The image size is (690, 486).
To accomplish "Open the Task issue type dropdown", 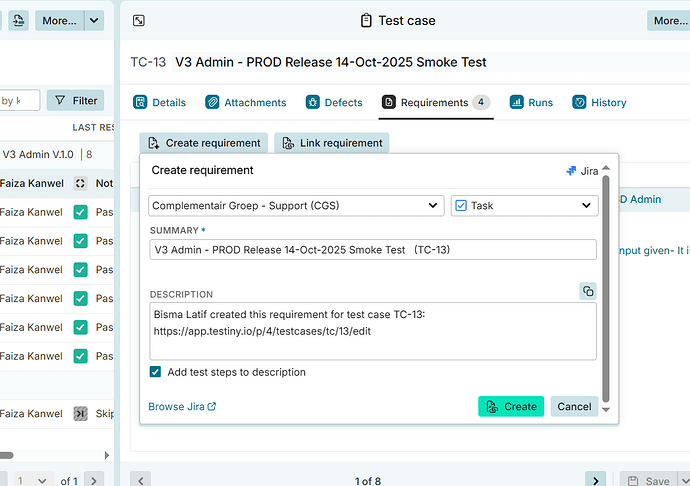I will [x=524, y=205].
